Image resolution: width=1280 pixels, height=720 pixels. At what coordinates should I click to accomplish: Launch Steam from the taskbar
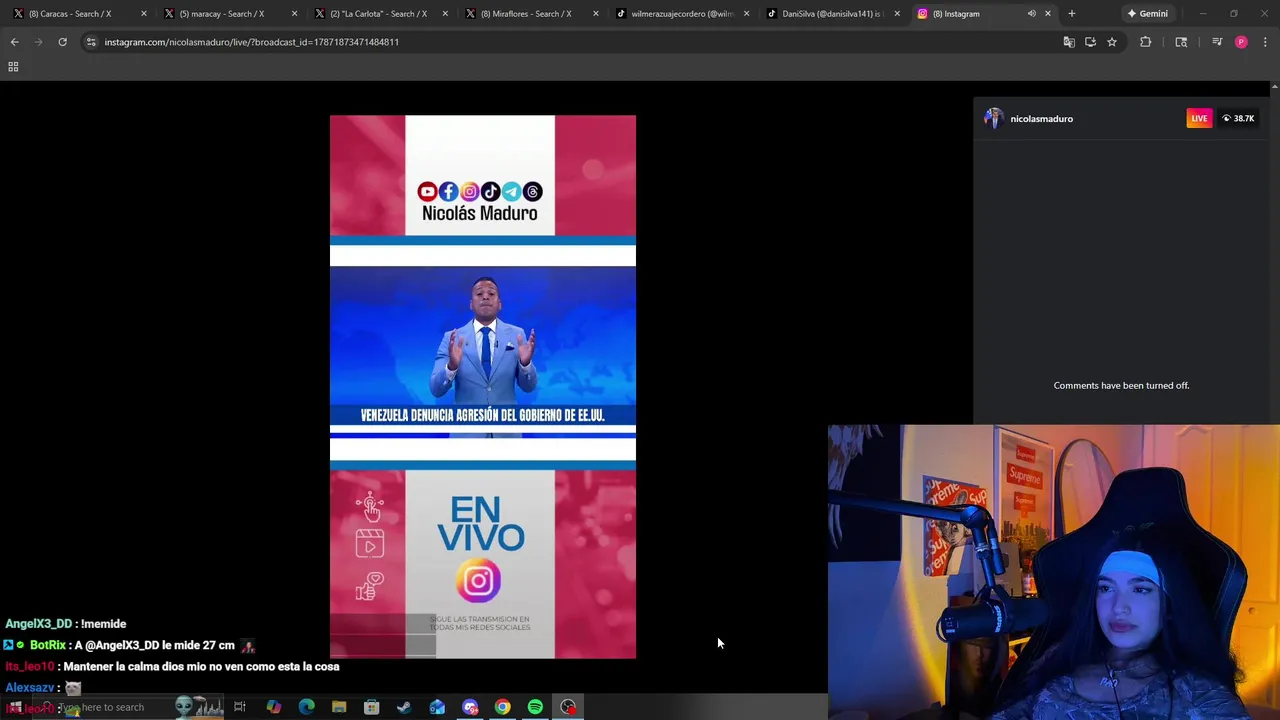404,707
